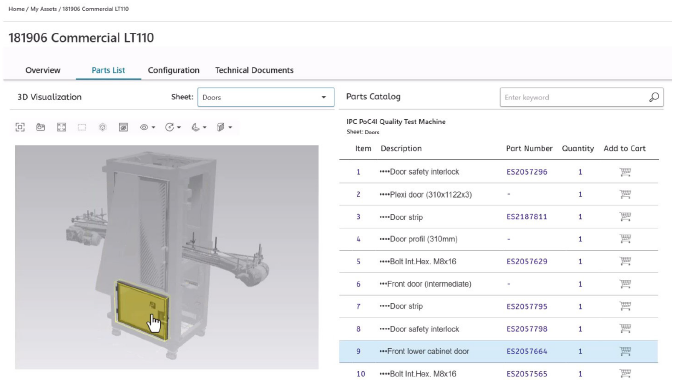Toggle the eye visibility tool
The image size is (677, 387).
[144, 127]
